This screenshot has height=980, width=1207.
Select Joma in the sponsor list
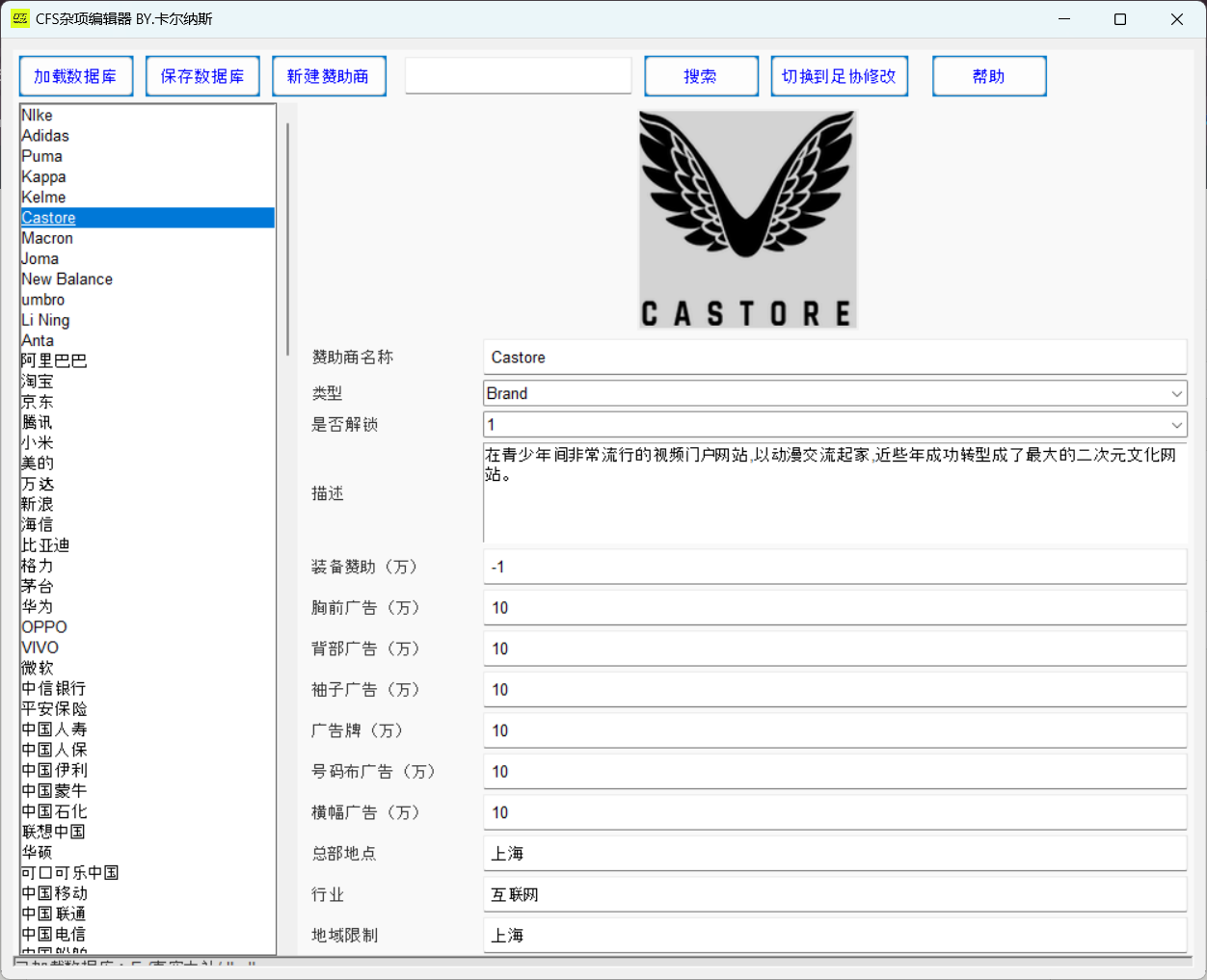(148, 259)
